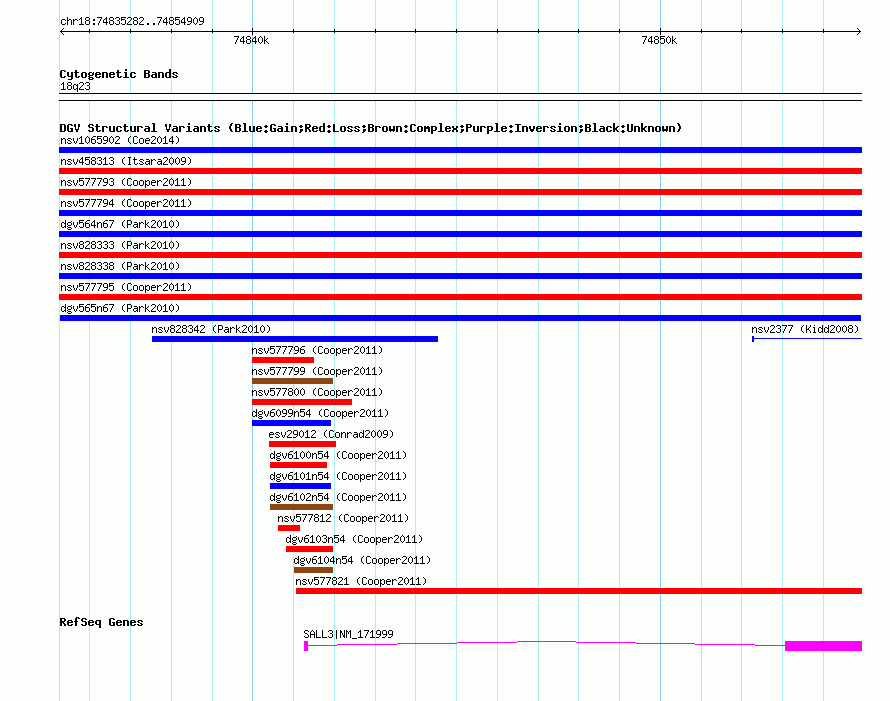Click the nsv828333 (Park2010) label

(120, 245)
